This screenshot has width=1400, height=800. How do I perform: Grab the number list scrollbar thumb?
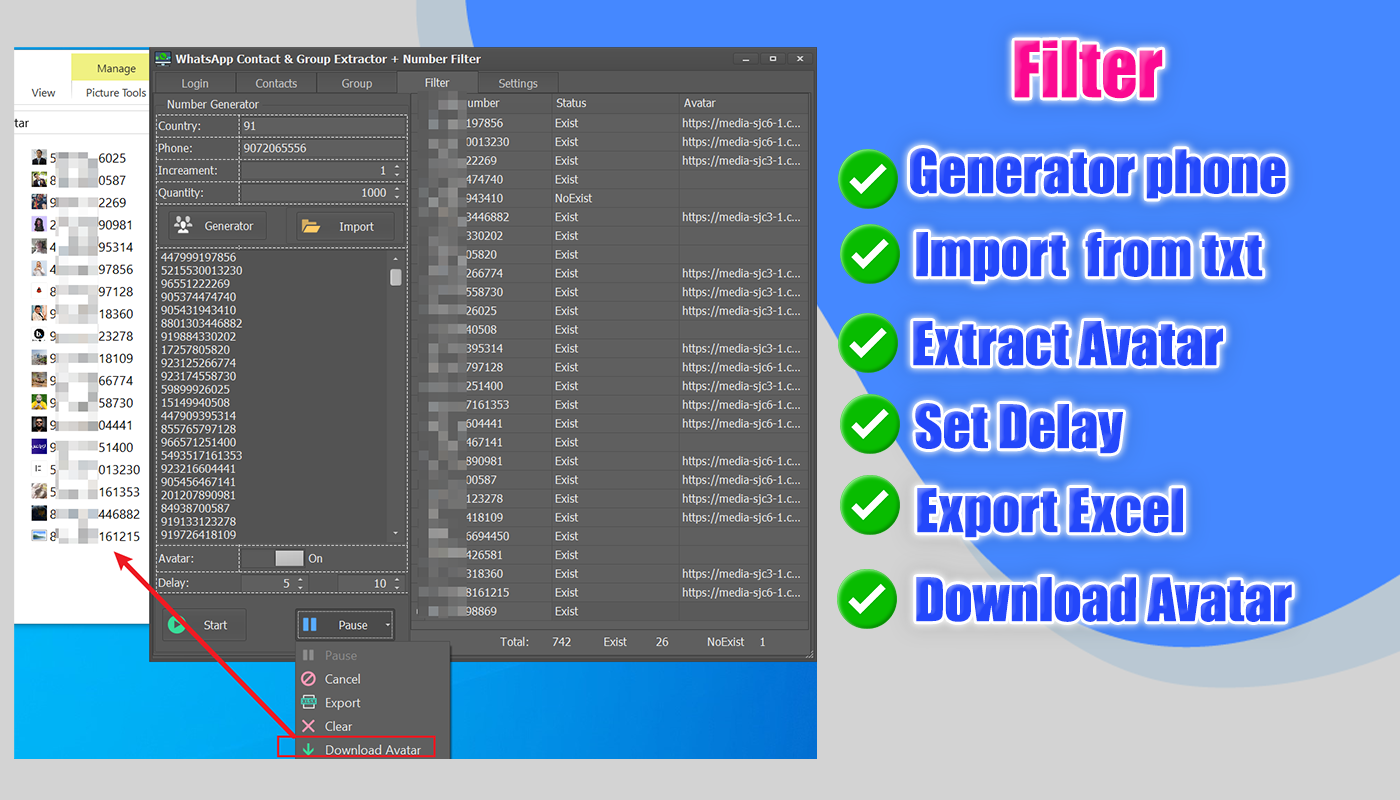pyautogui.click(x=396, y=277)
